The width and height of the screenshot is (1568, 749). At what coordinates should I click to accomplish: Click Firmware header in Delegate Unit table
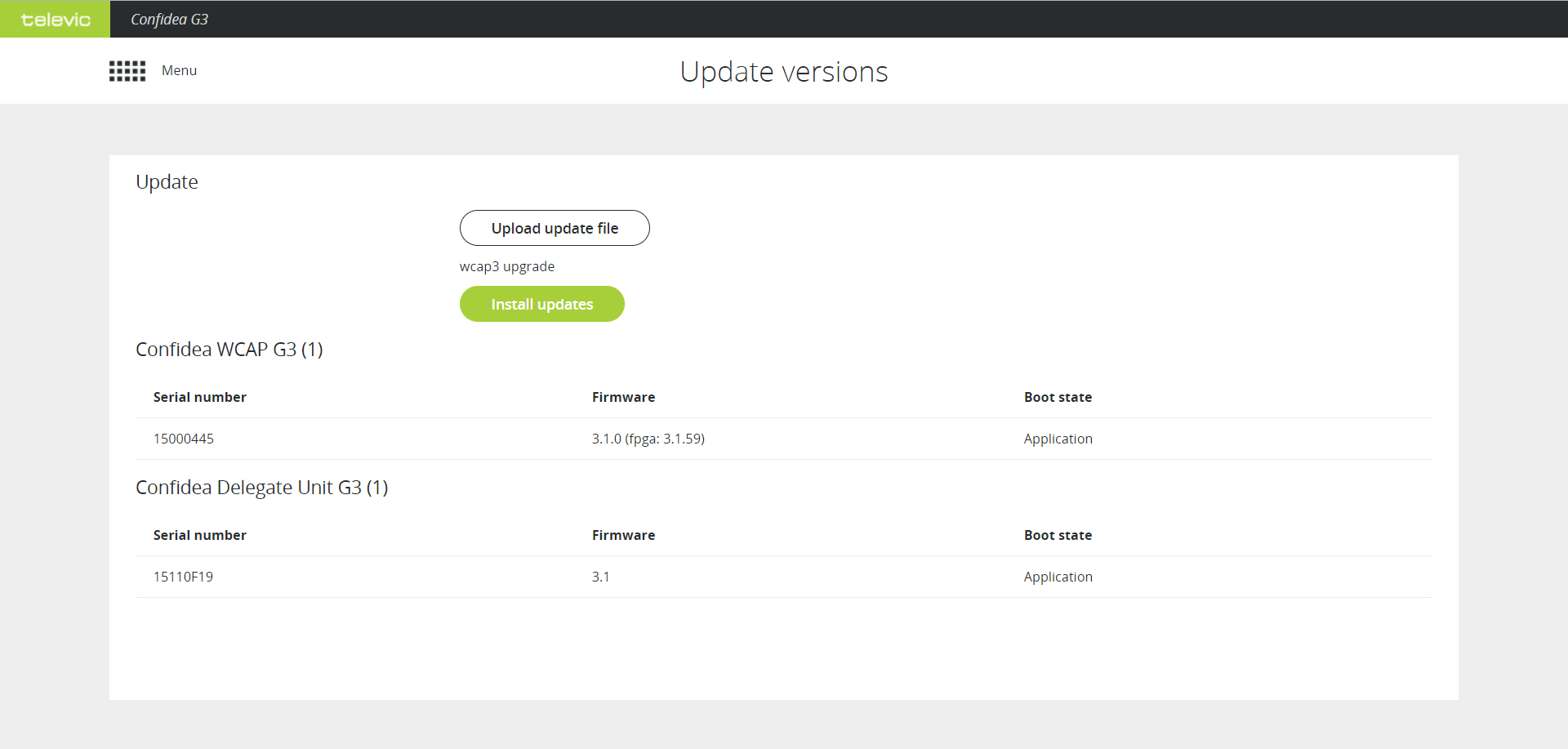[x=623, y=535]
